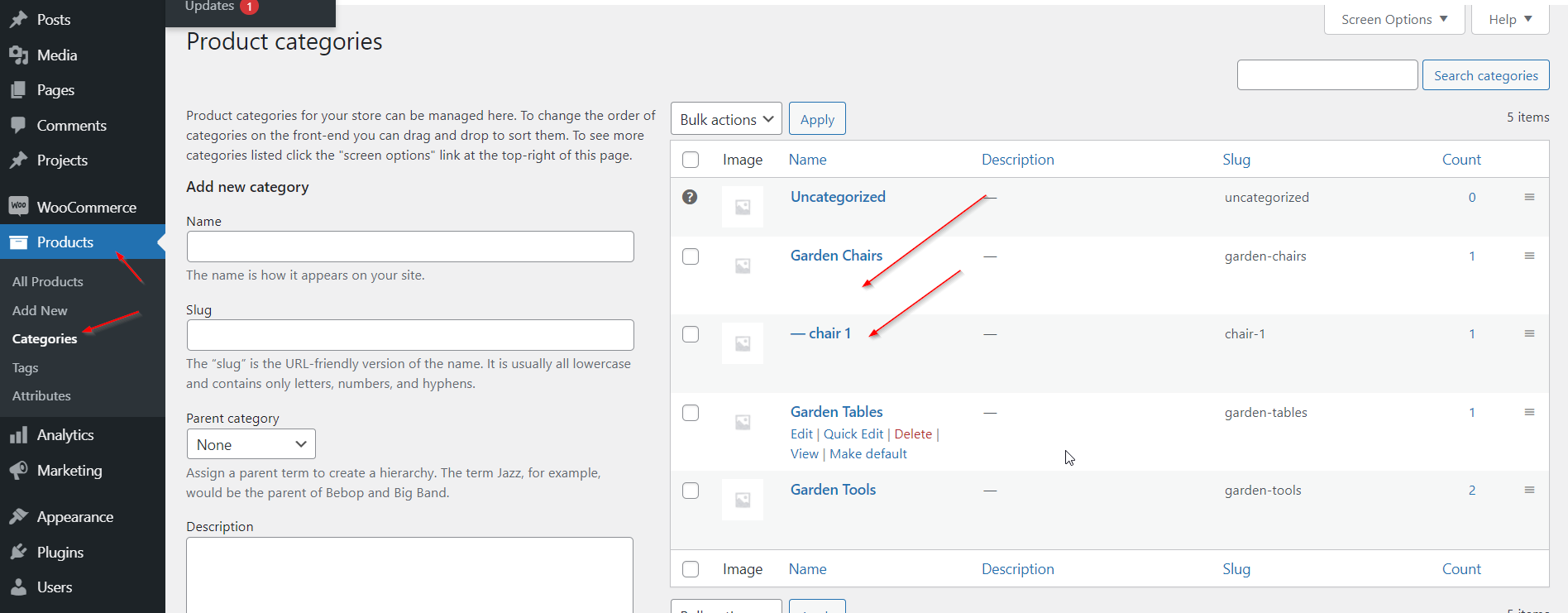Expand the Screen Options panel
This screenshot has height=613, width=1568.
pos(1394,19)
